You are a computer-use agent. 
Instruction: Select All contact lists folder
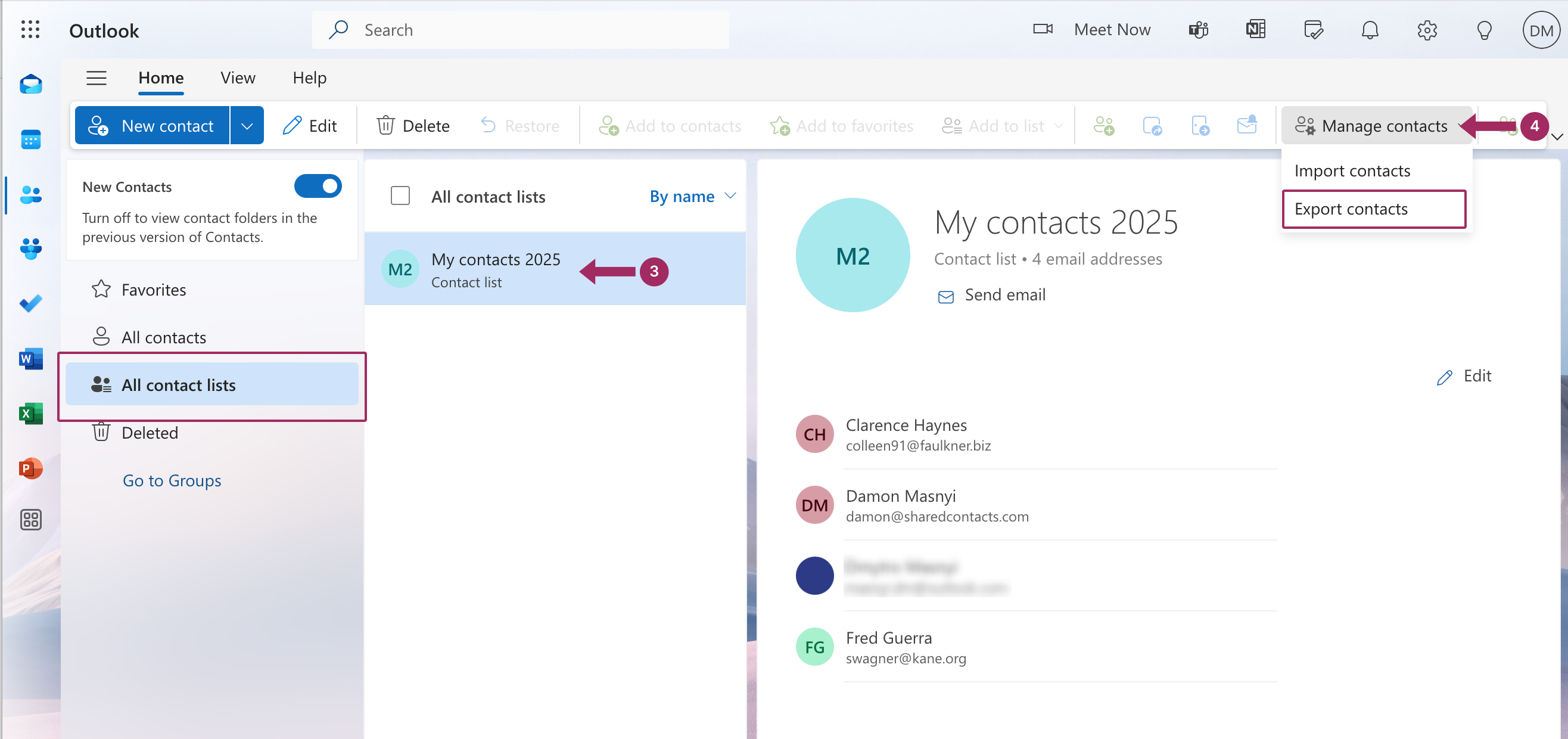[x=212, y=384]
